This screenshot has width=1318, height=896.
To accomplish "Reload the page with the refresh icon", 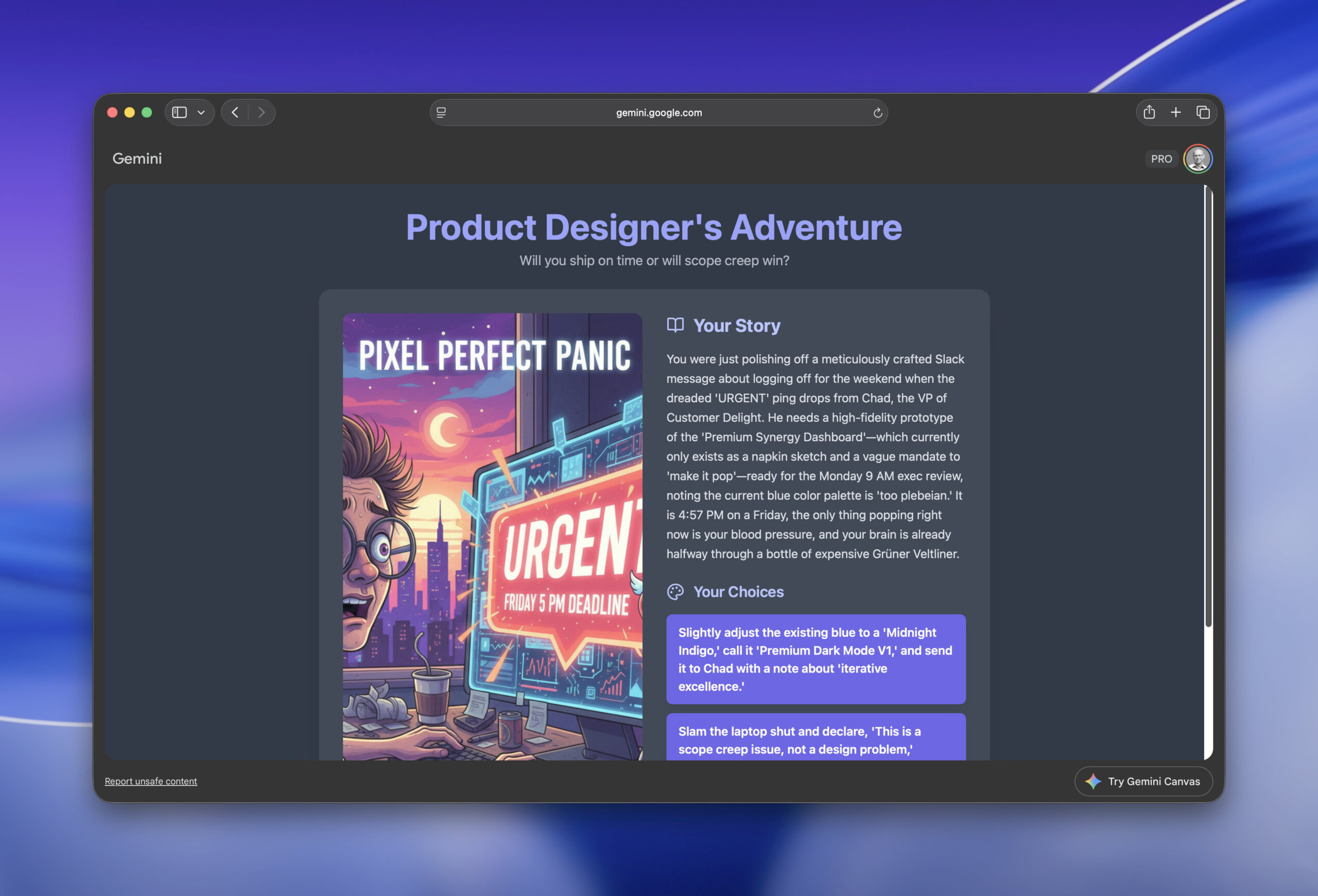I will (877, 113).
